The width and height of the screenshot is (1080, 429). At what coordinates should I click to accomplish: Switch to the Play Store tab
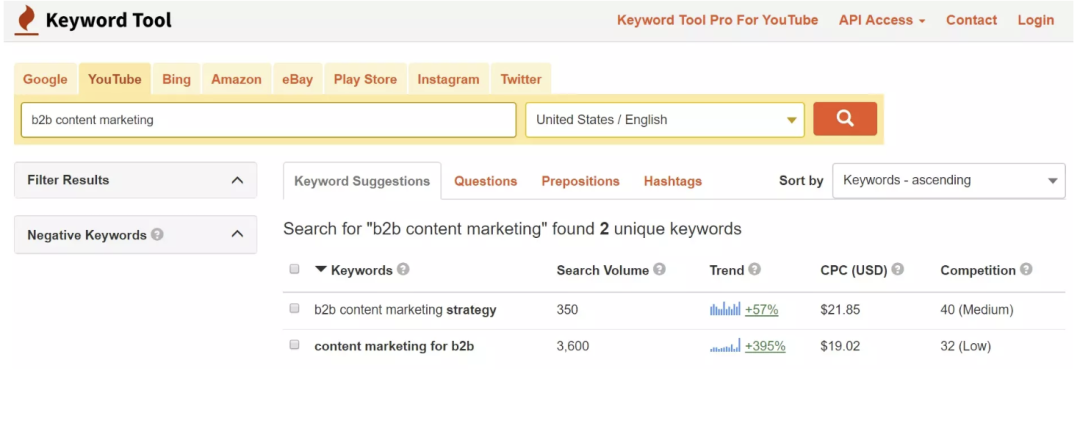pyautogui.click(x=365, y=79)
